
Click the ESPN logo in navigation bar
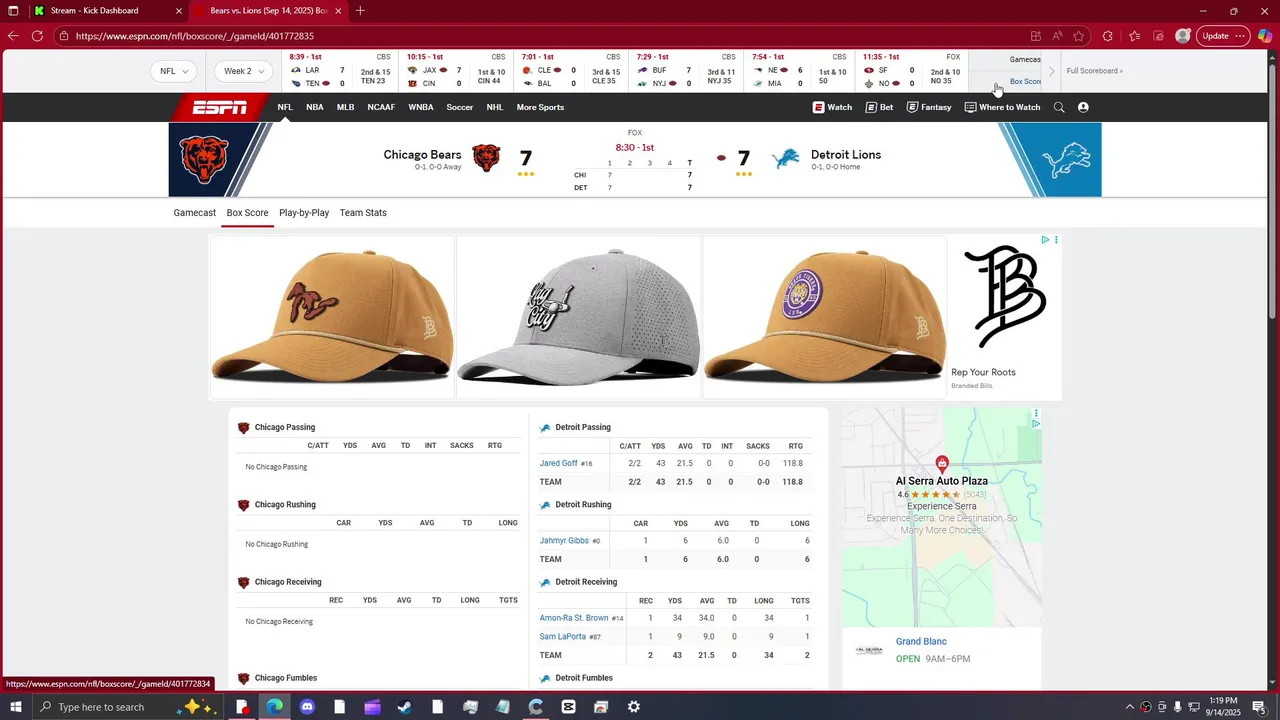pyautogui.click(x=220, y=107)
